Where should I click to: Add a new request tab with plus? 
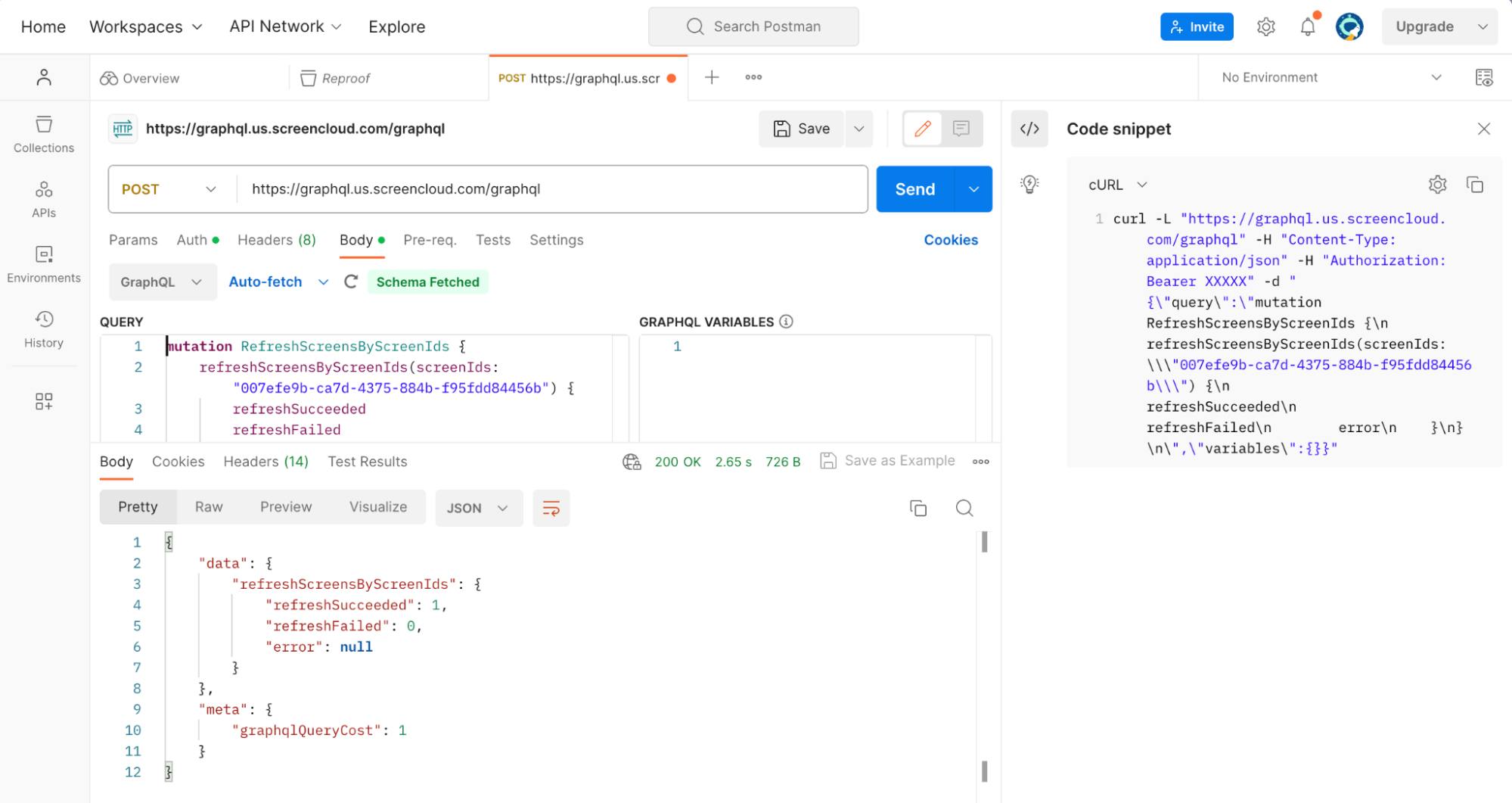[712, 77]
